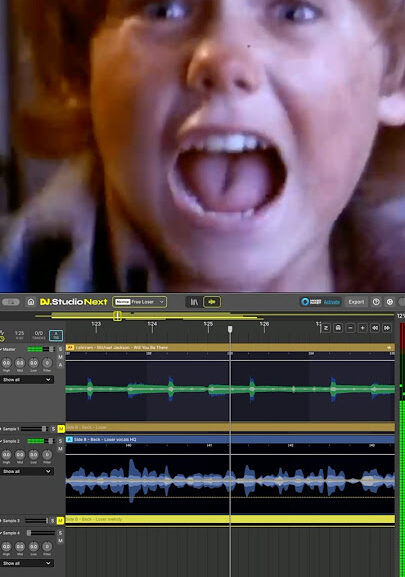Expand the Sample 3 track chevron
Viewport: 405px width, 577px height.
1,520
